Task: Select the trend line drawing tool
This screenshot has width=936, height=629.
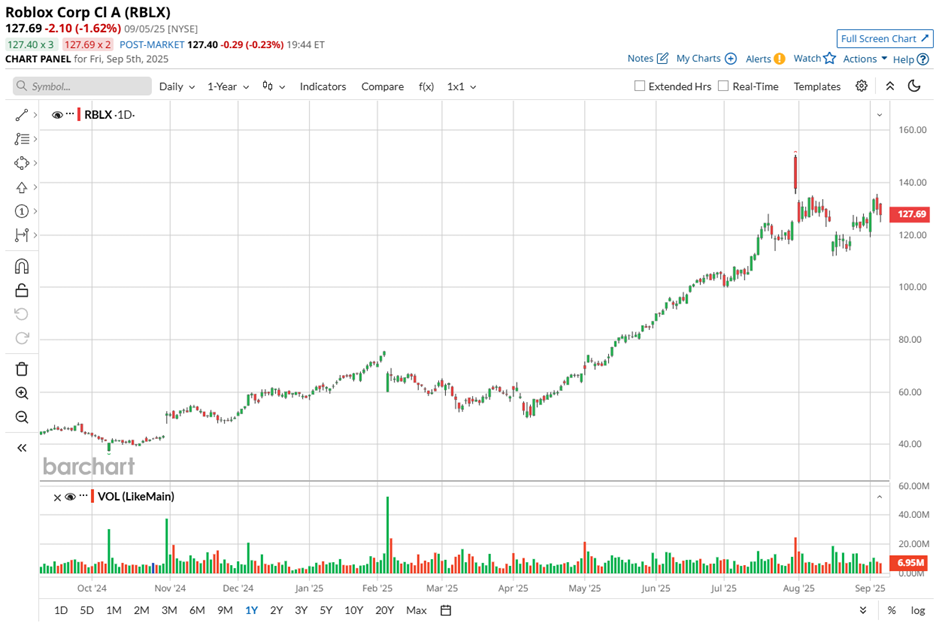Action: point(21,115)
